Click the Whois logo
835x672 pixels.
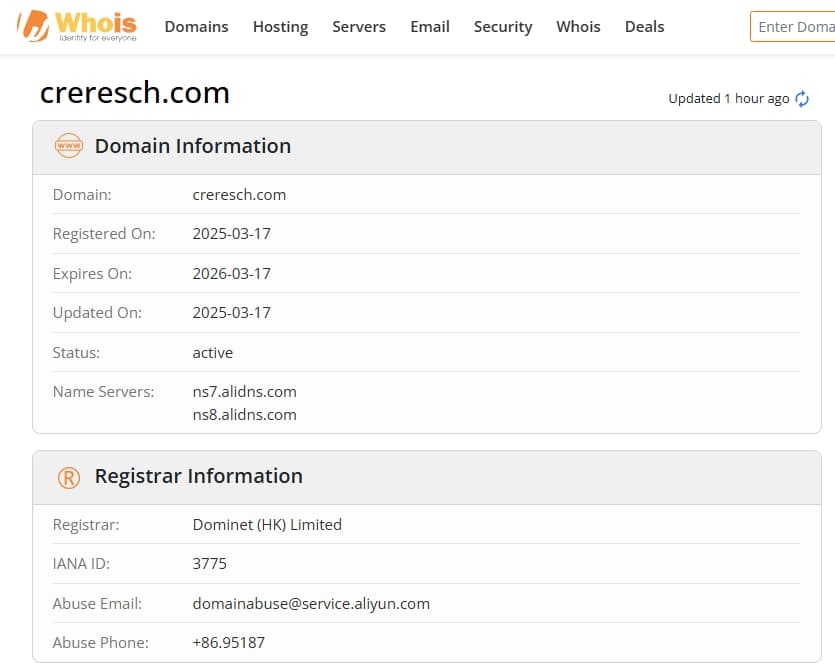78,26
